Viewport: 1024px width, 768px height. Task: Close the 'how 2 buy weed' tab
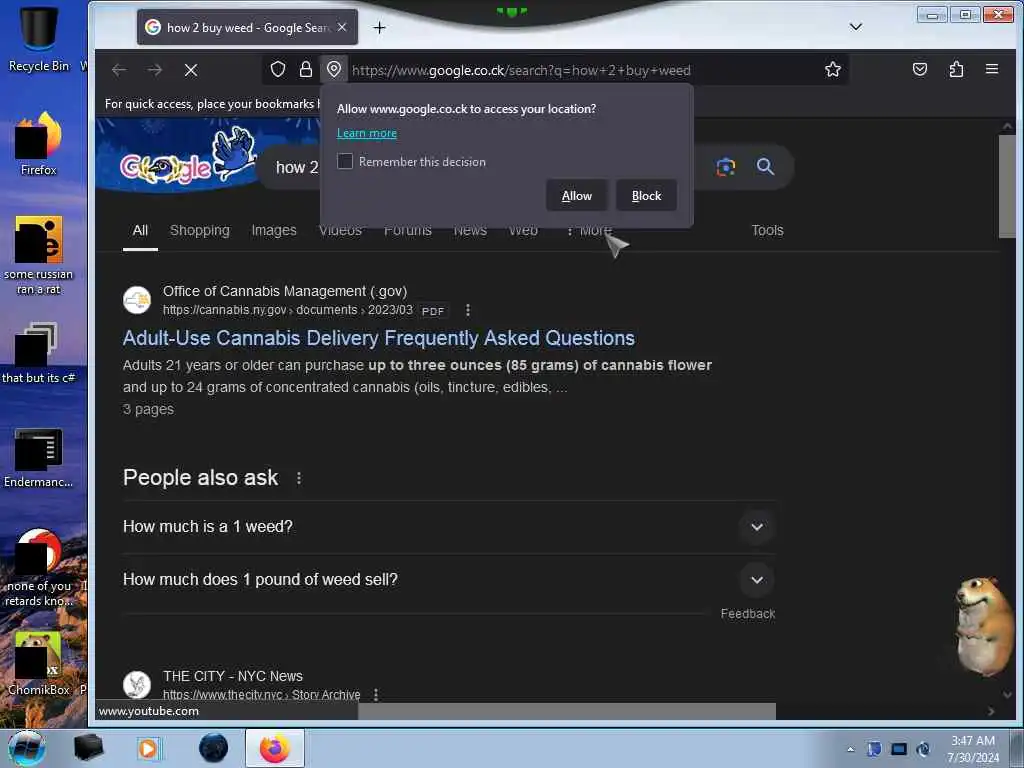(342, 27)
